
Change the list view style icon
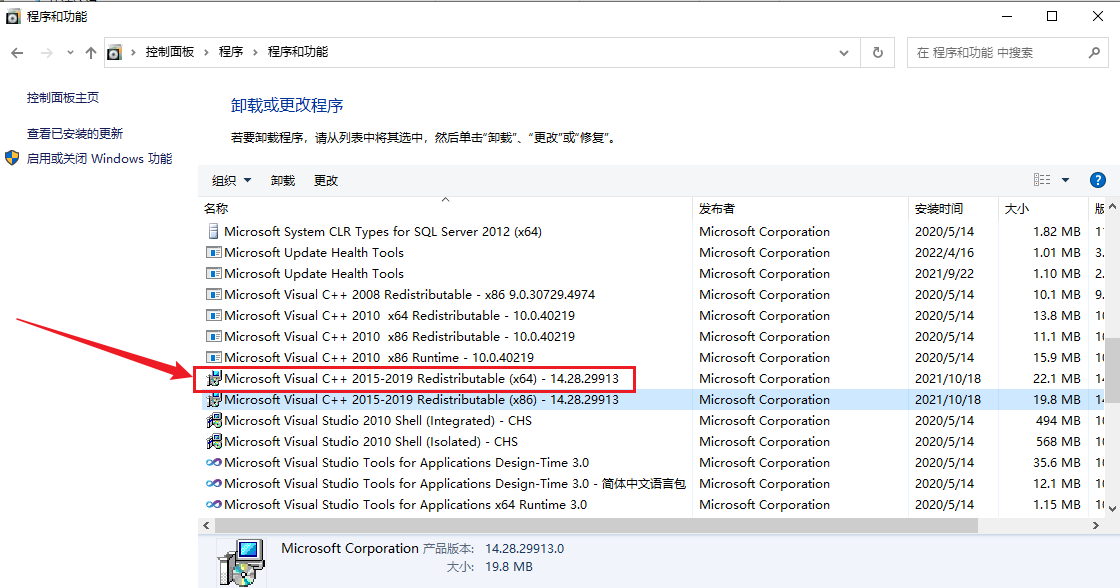tap(1042, 180)
